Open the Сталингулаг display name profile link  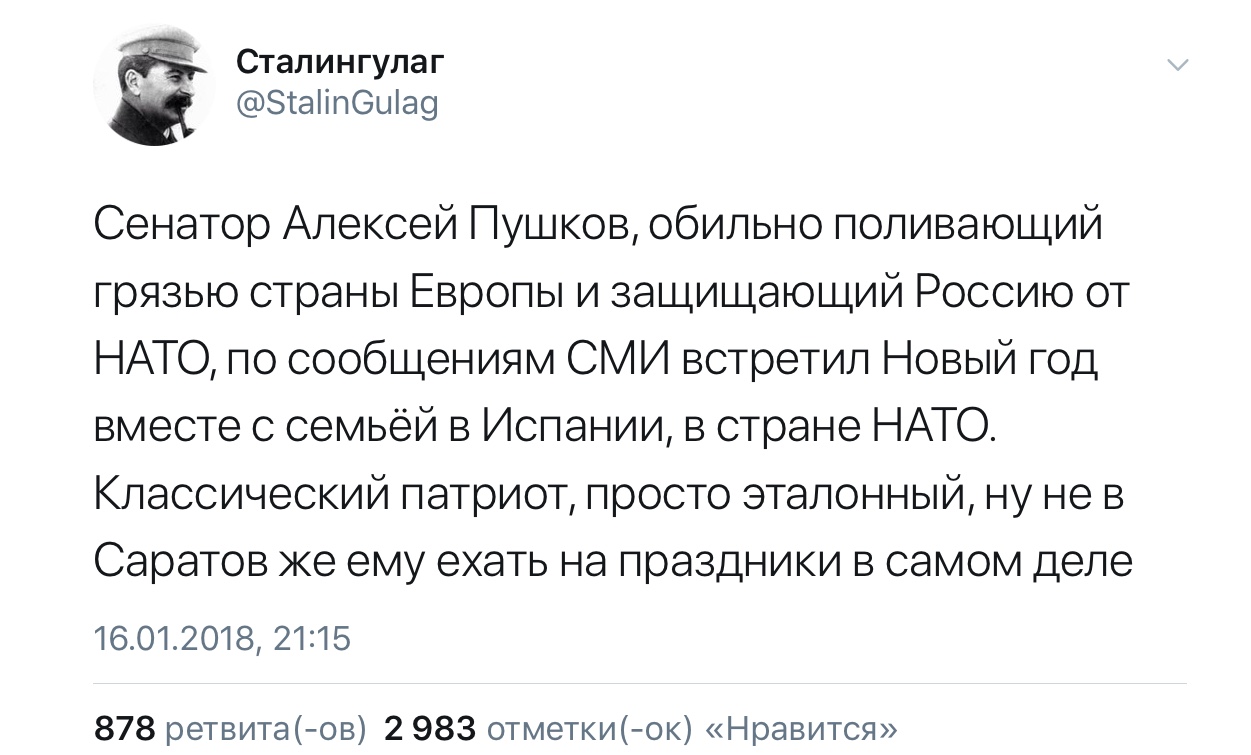point(338,63)
